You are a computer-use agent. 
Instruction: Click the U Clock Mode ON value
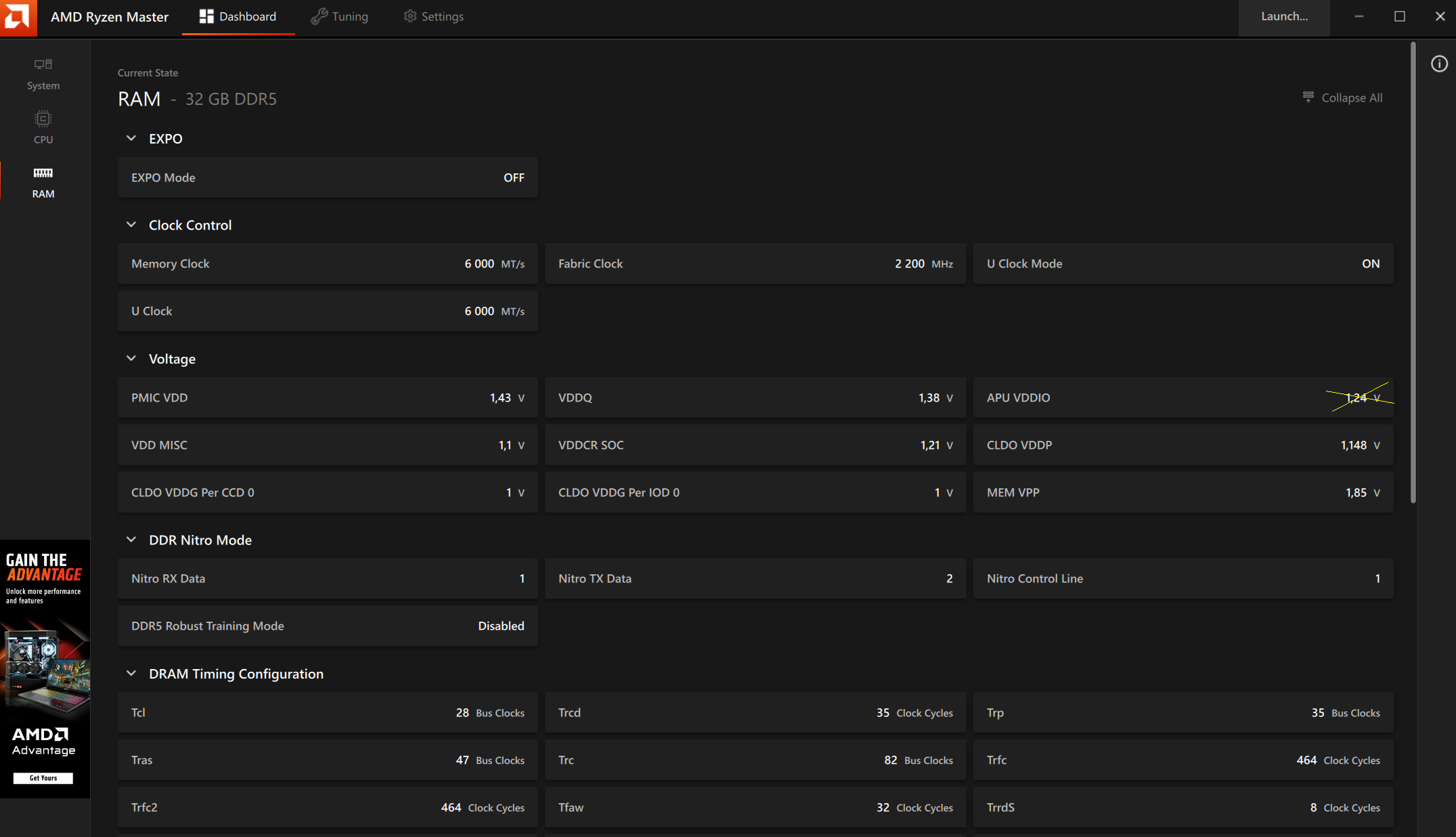[1370, 263]
